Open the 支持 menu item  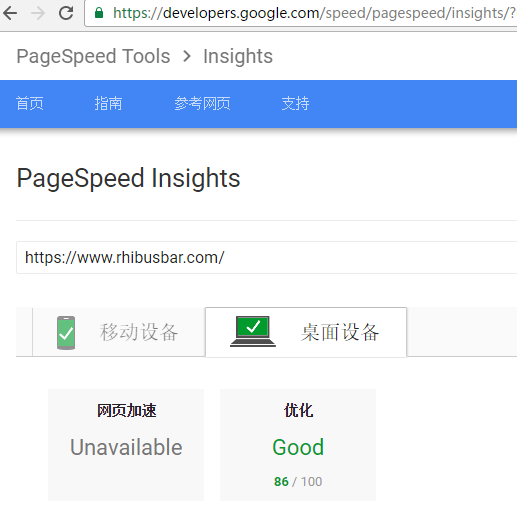click(x=296, y=103)
